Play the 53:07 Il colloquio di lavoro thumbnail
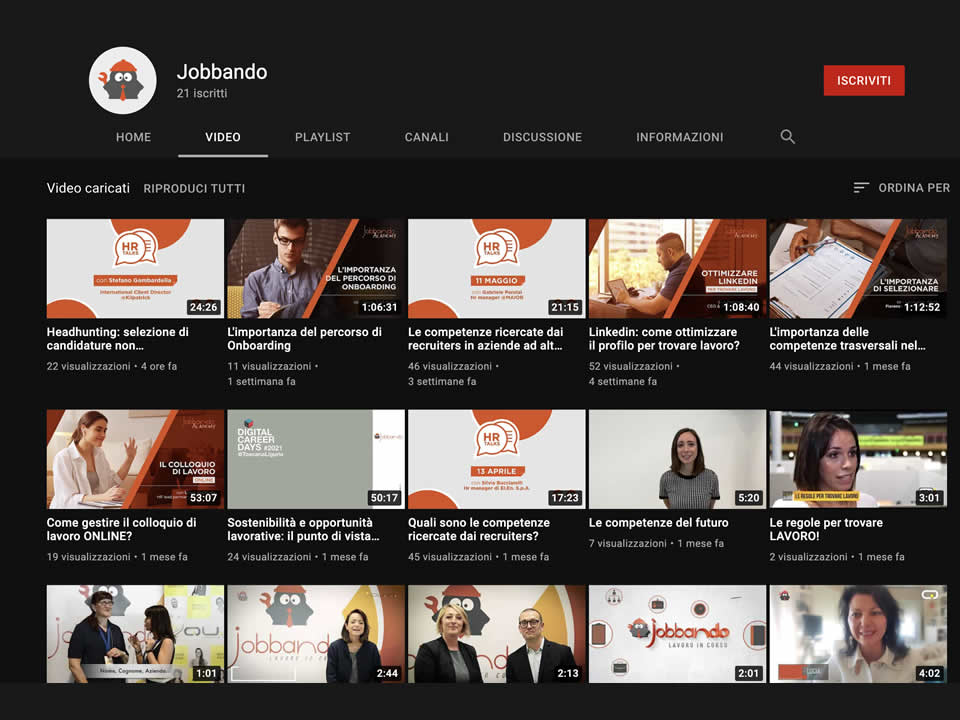 pyautogui.click(x=135, y=459)
